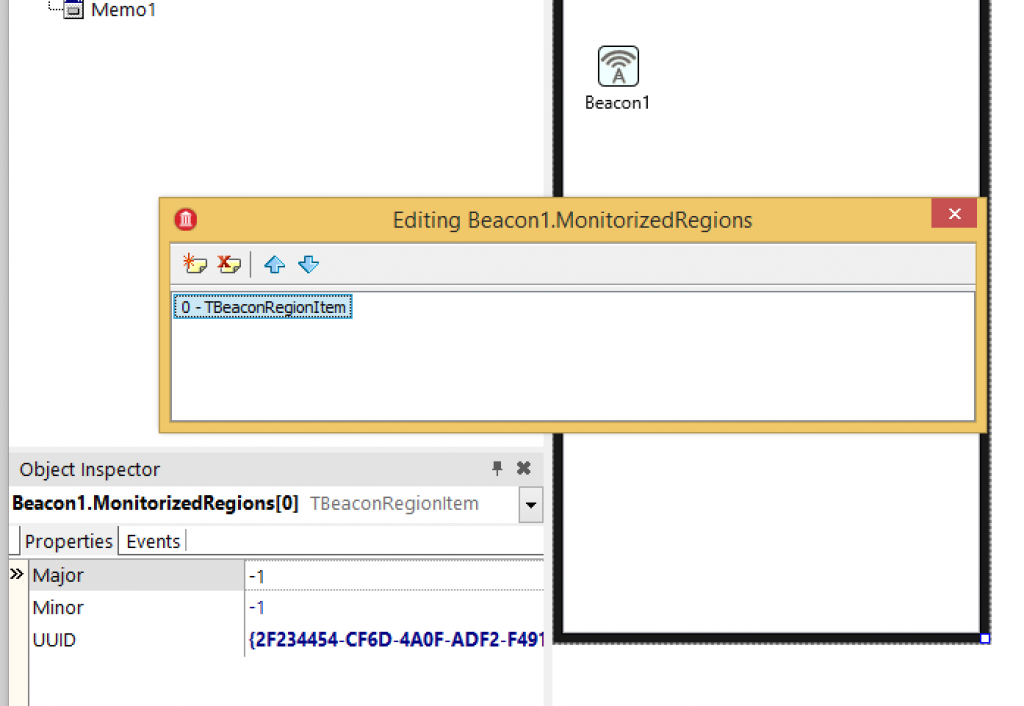Delete the selected region item
The image size is (1024, 706).
229,264
